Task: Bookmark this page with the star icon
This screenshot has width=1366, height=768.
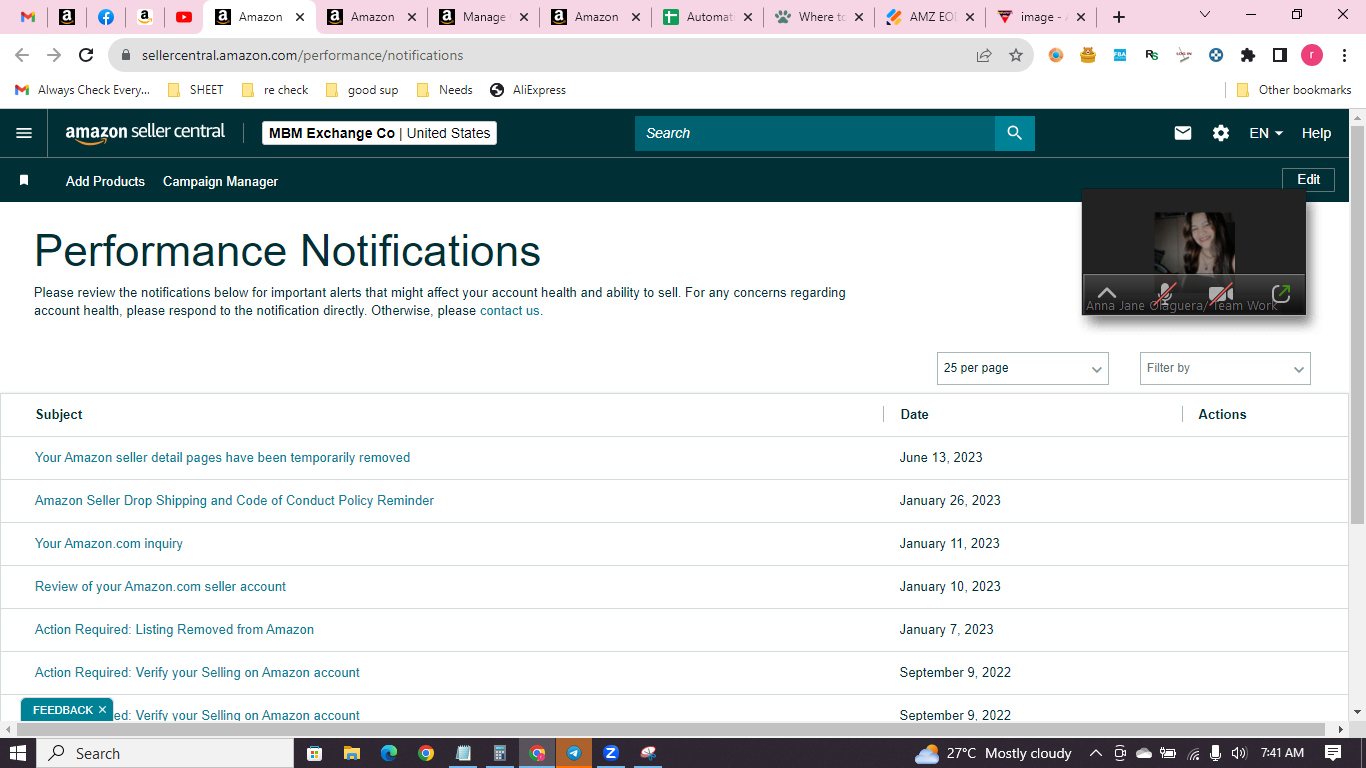Action: (x=1016, y=55)
